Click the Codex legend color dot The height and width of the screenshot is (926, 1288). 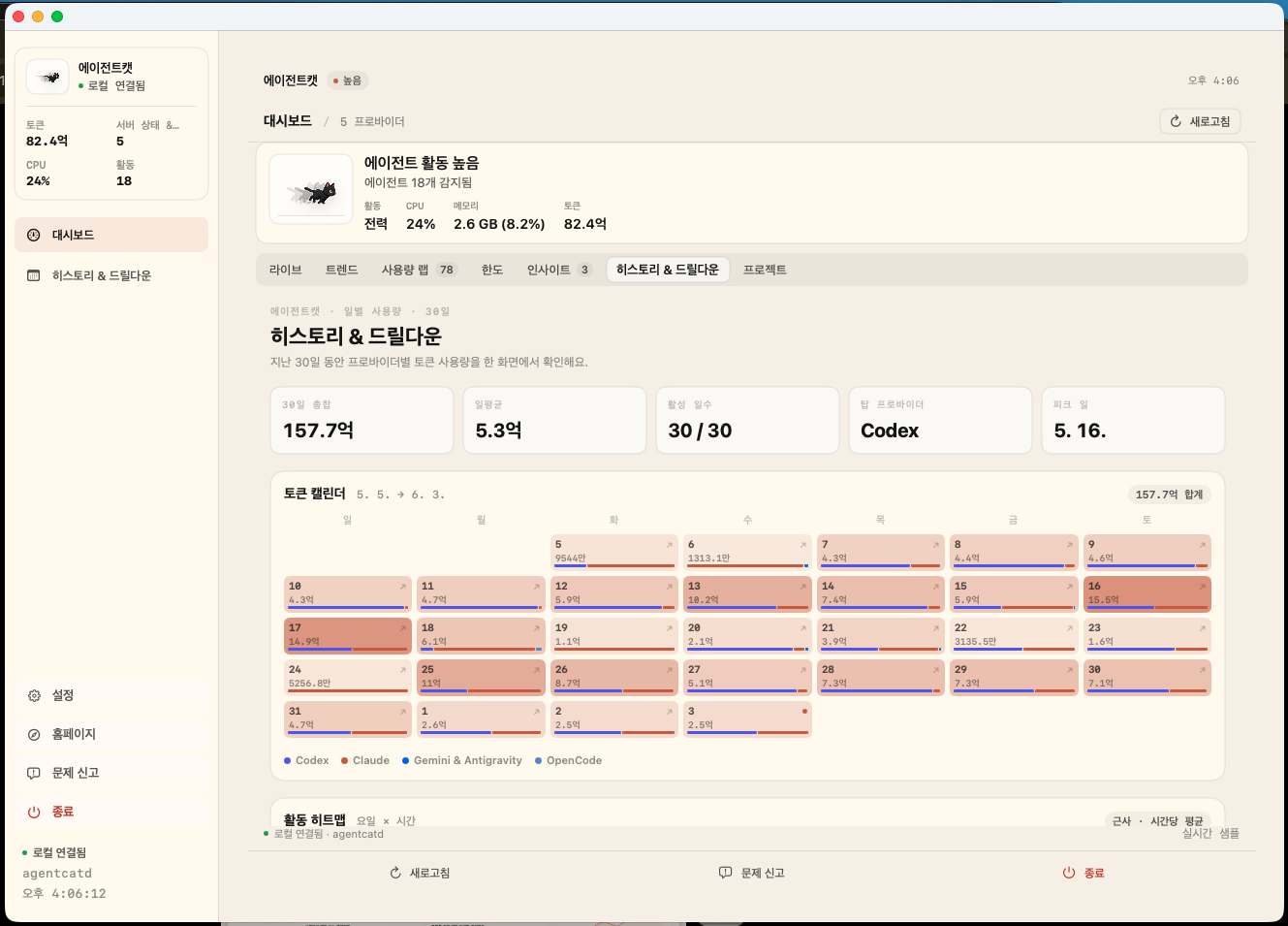coord(288,761)
